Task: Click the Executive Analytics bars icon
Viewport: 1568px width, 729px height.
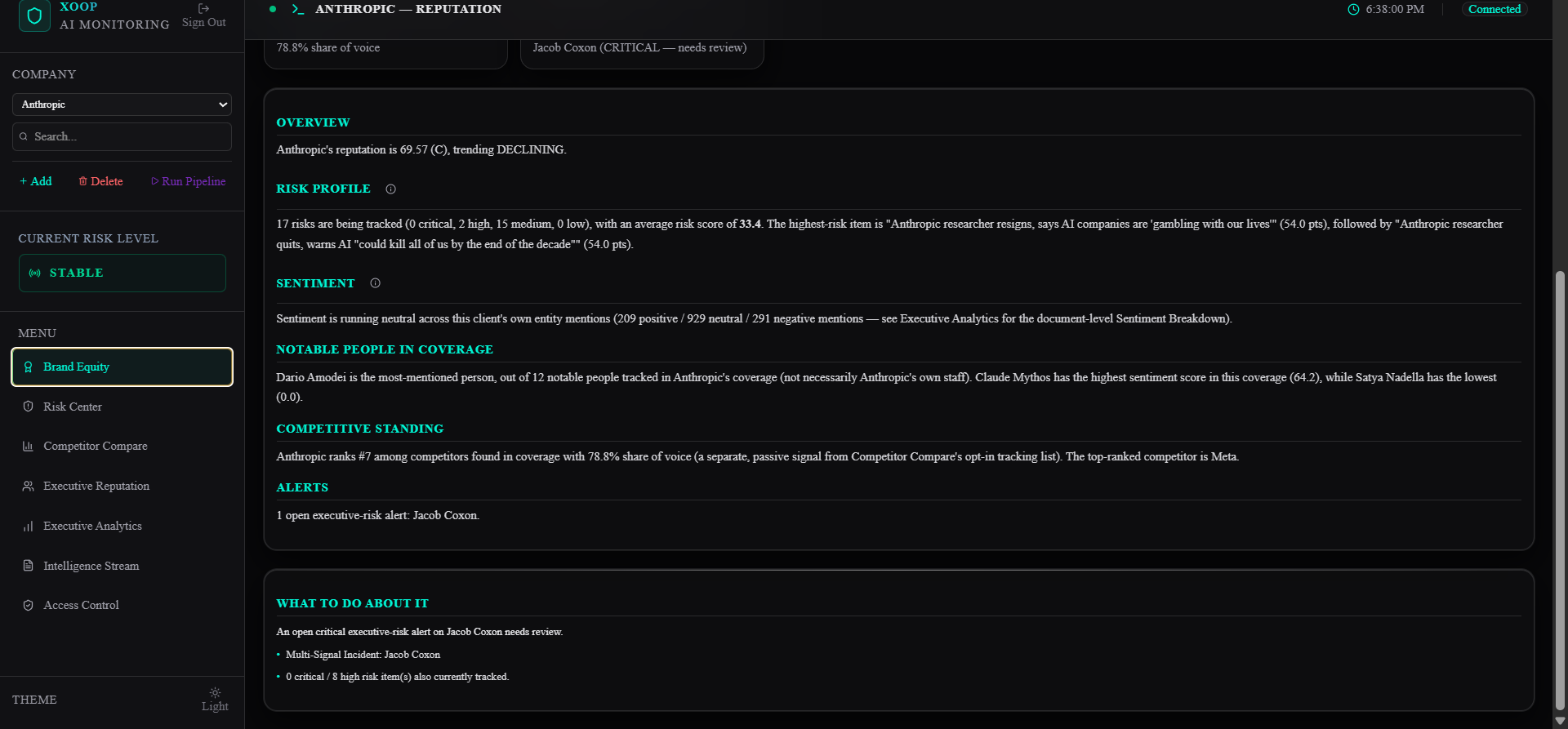Action: coord(29,527)
